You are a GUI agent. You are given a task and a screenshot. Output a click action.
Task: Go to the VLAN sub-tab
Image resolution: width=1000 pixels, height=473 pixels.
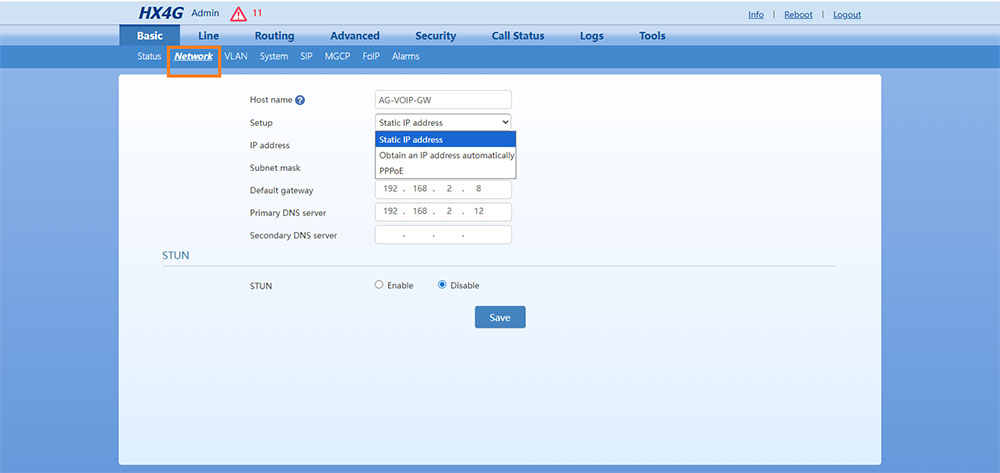(236, 57)
